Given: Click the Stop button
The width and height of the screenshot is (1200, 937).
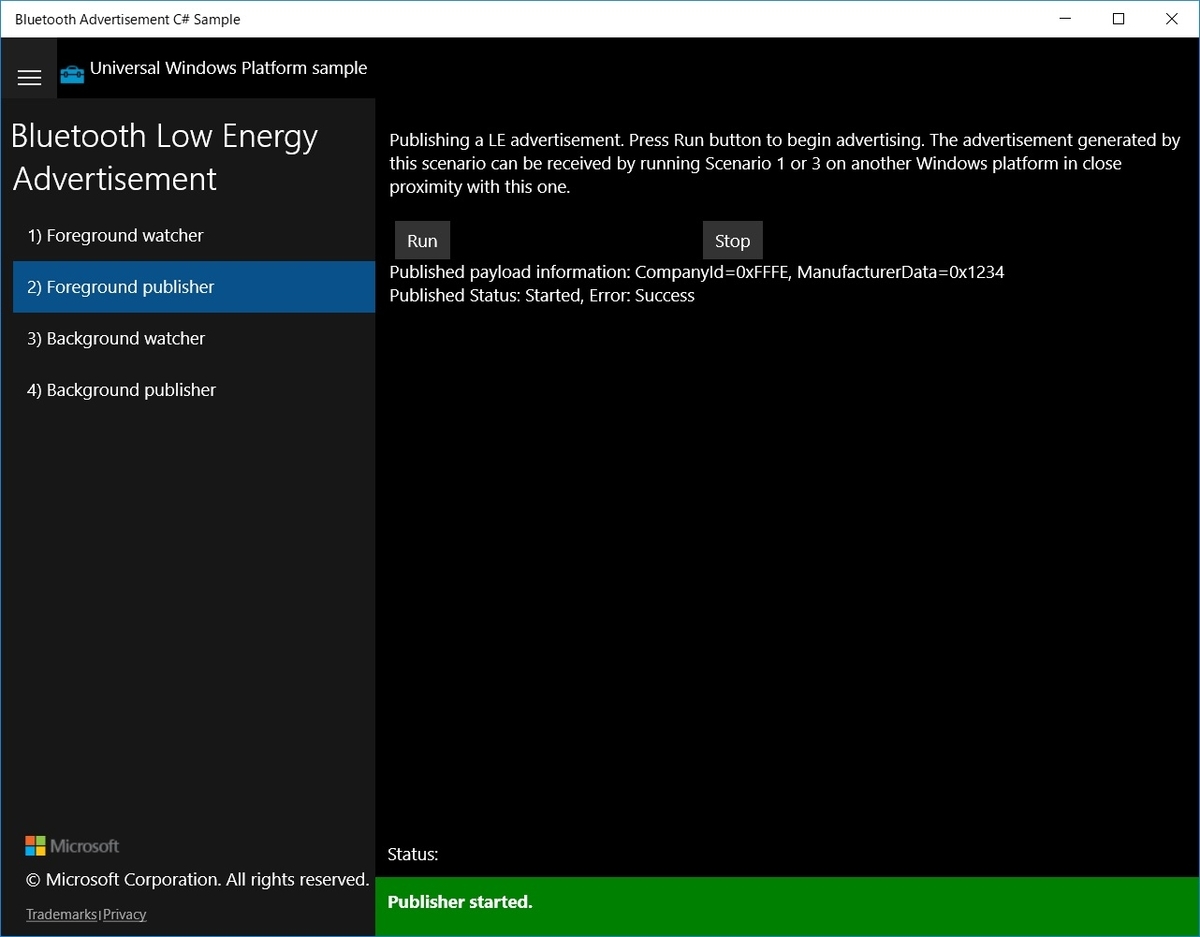Looking at the screenshot, I should pyautogui.click(x=732, y=241).
